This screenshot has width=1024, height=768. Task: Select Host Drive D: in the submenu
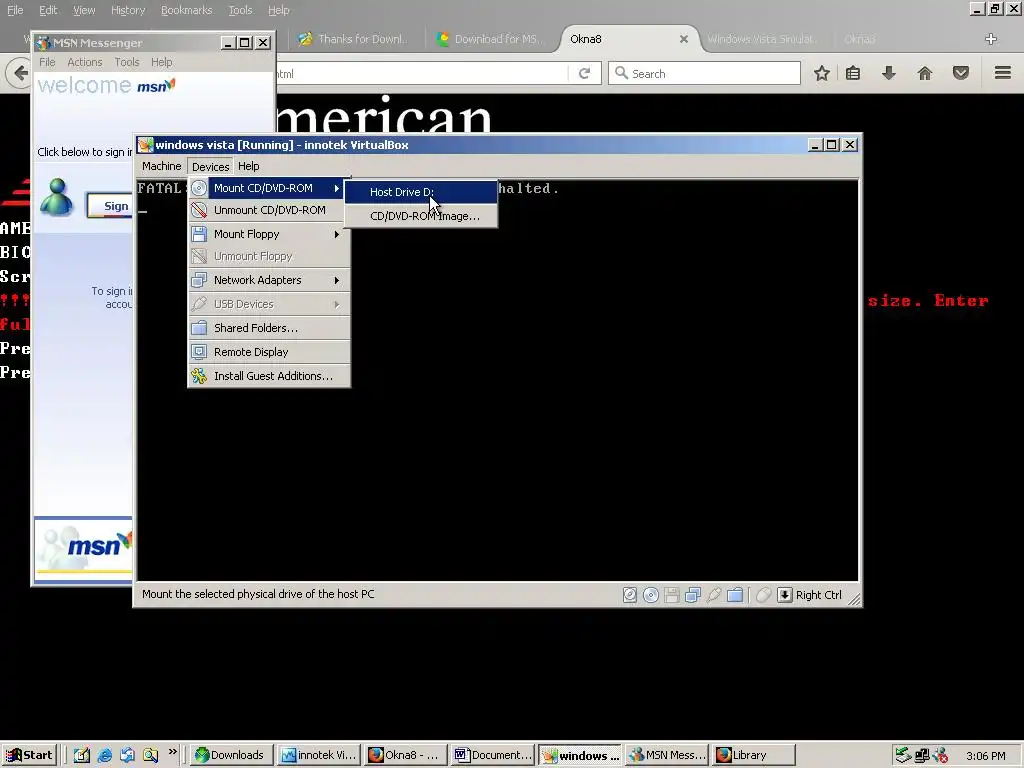pyautogui.click(x=421, y=192)
